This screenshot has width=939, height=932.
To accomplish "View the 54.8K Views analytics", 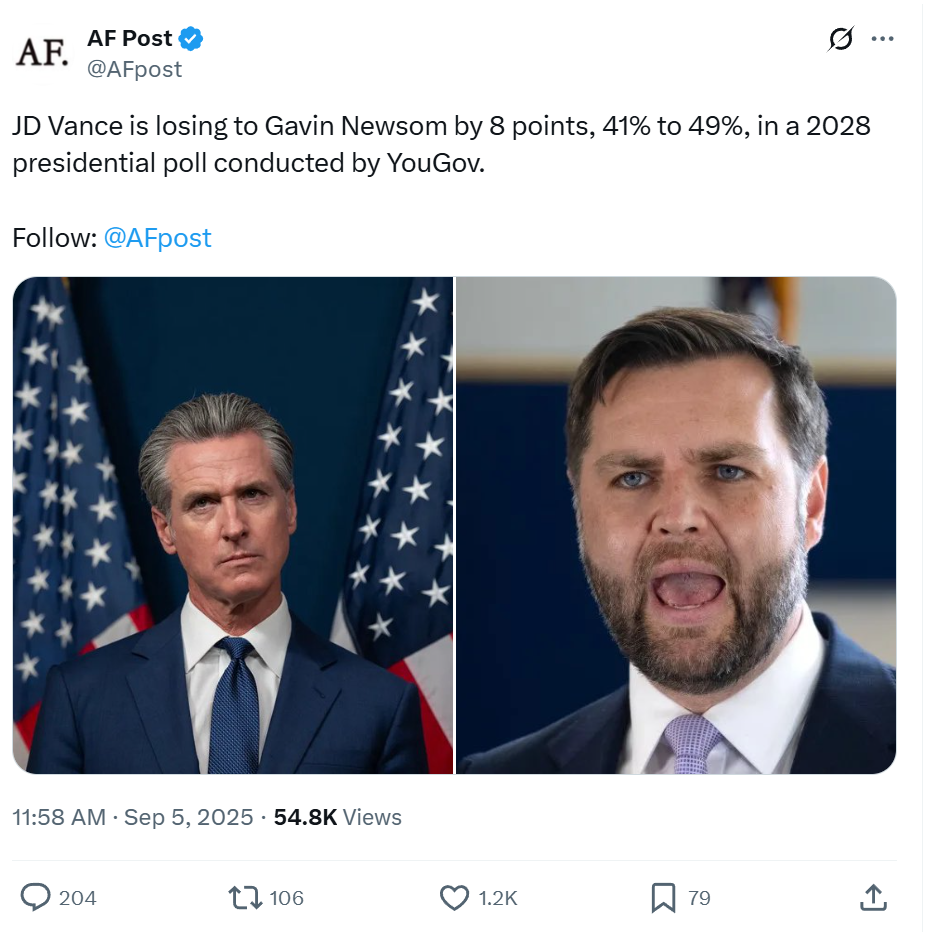I will pos(337,817).
